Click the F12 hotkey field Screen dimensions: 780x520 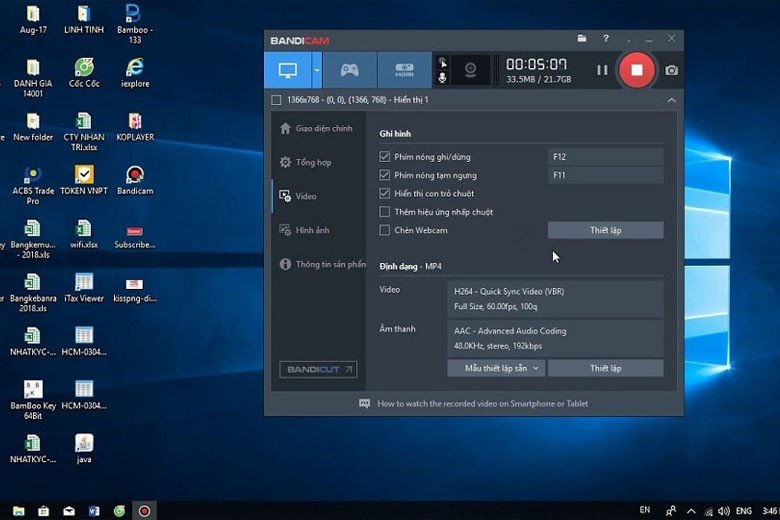(605, 157)
